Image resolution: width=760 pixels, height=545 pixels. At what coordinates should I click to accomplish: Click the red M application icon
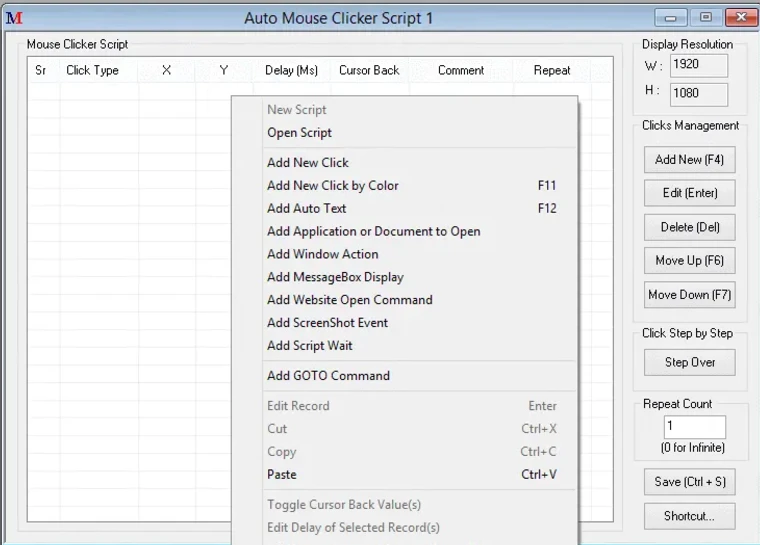(x=14, y=18)
